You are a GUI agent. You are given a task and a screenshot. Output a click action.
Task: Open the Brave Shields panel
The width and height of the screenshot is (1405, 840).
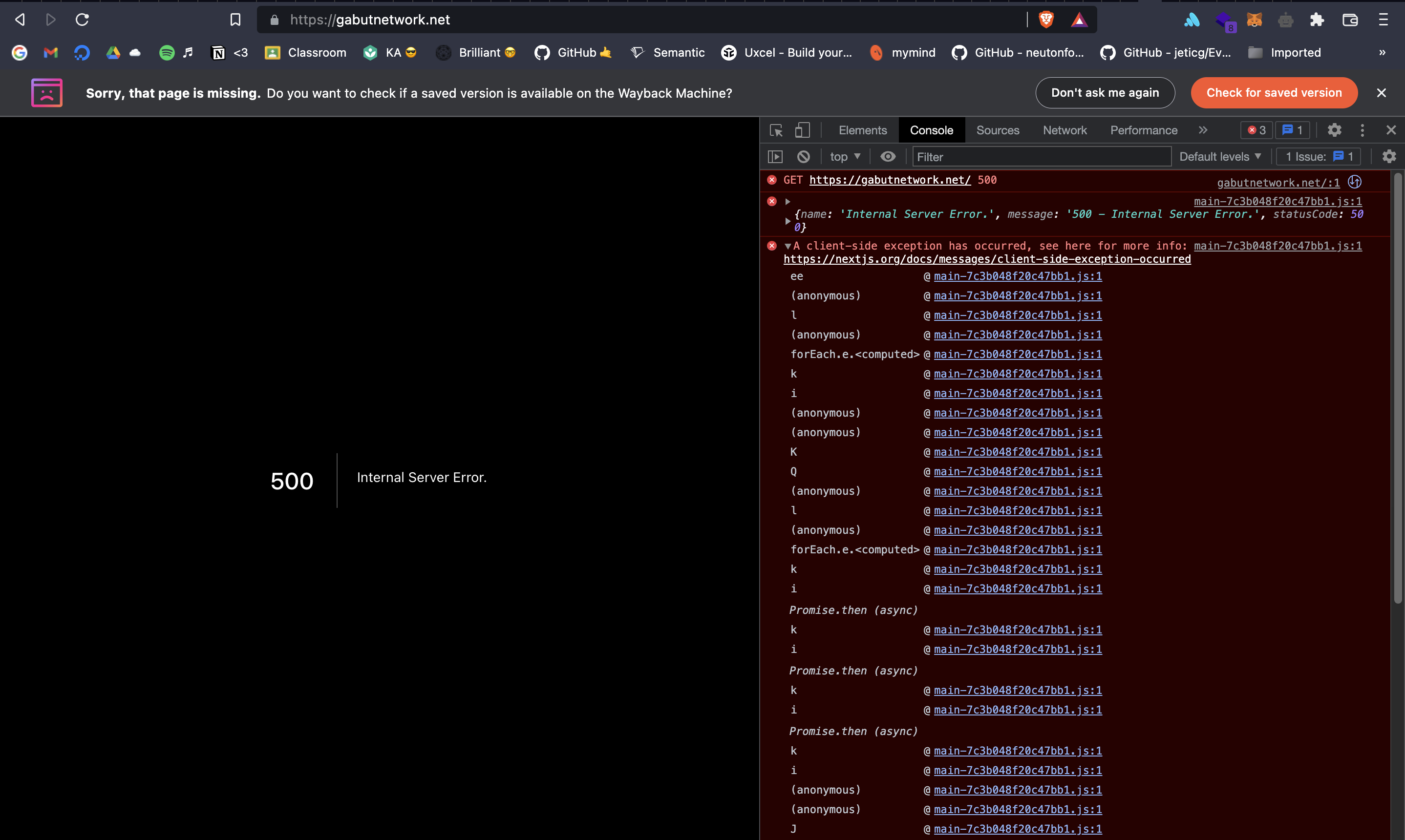click(1045, 19)
